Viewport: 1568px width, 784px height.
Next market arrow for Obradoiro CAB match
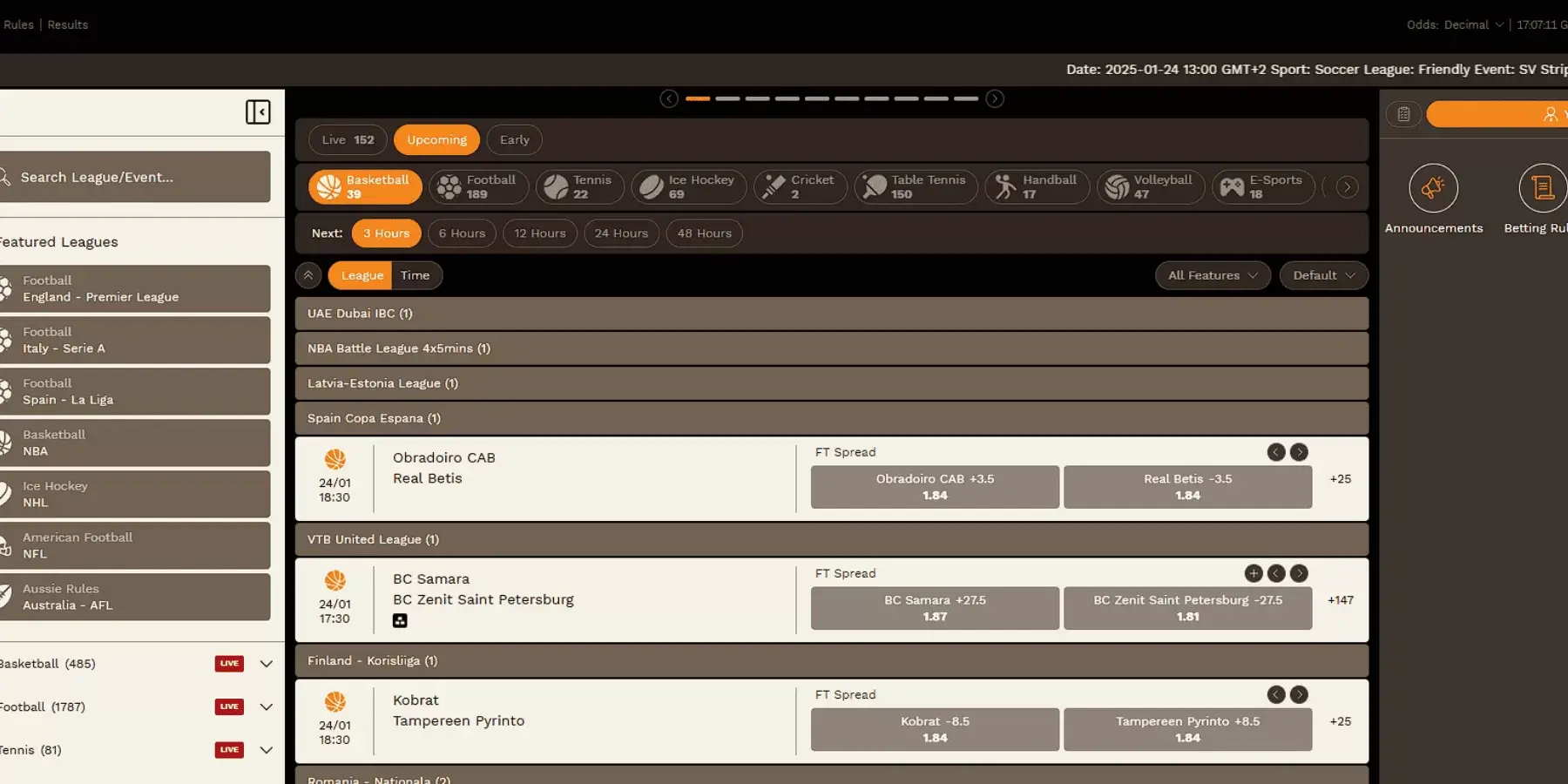tap(1299, 452)
